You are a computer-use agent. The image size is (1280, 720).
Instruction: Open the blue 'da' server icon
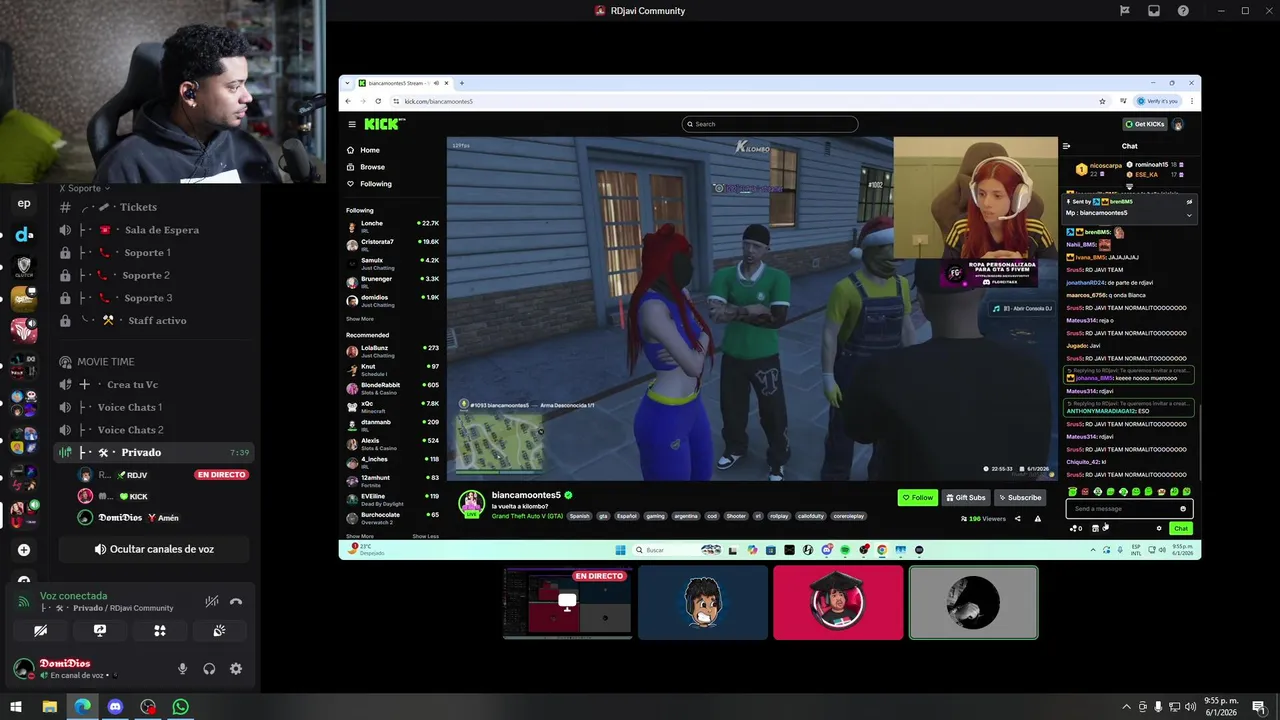tap(24, 234)
